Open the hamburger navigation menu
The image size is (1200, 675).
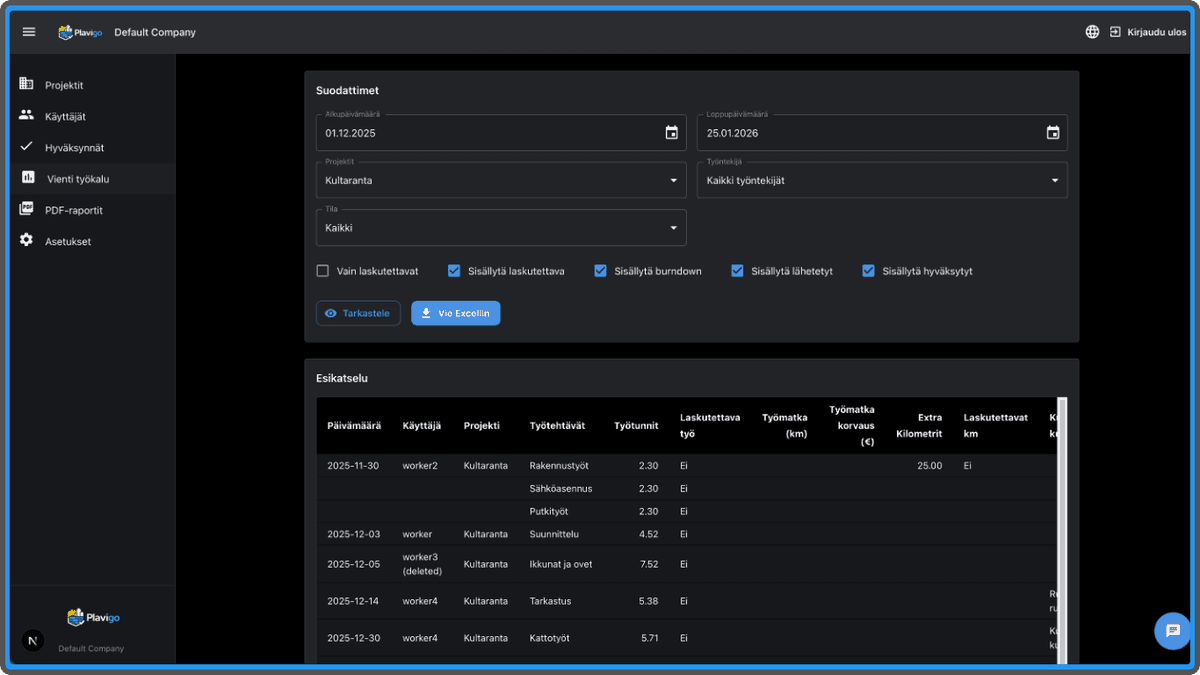29,32
